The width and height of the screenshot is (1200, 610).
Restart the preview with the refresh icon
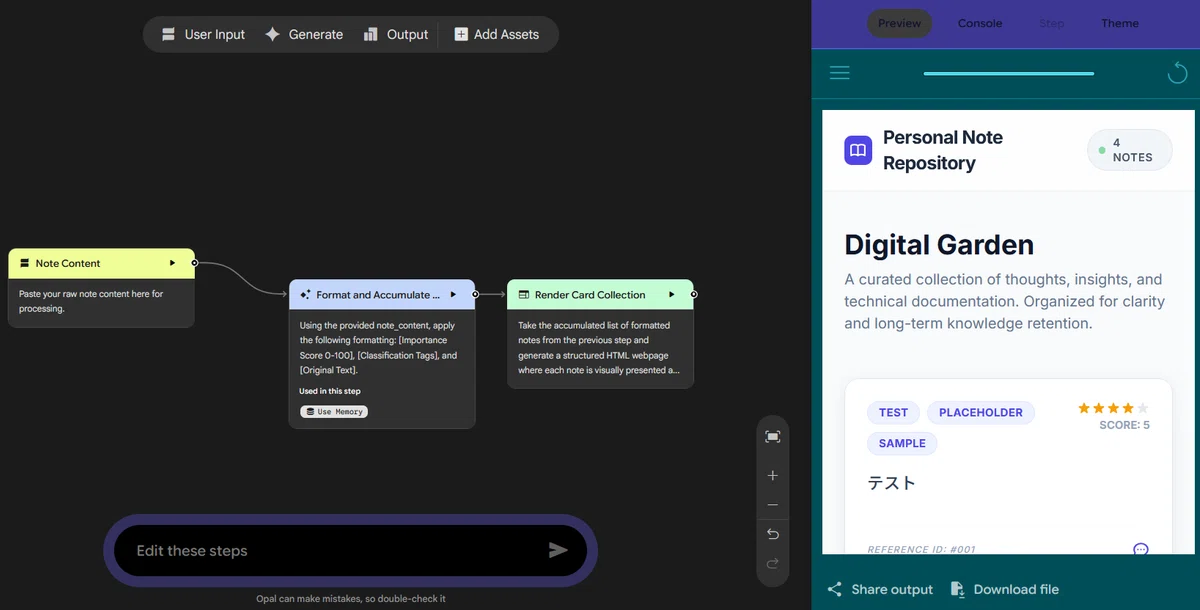click(1176, 73)
